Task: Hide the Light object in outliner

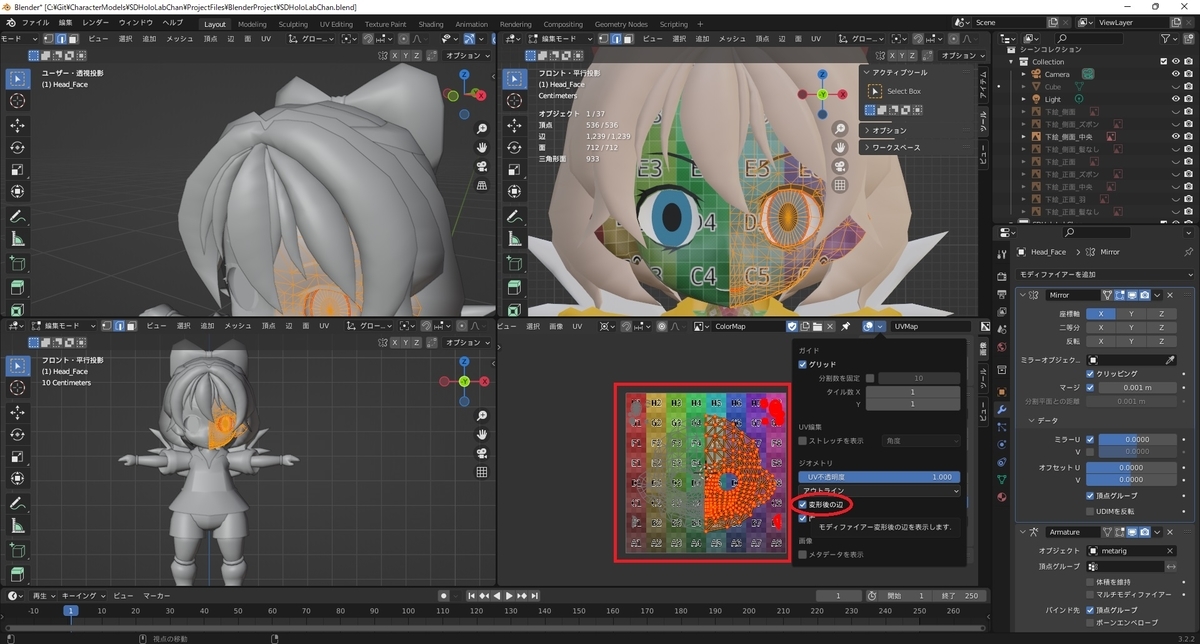Action: [x=1174, y=99]
